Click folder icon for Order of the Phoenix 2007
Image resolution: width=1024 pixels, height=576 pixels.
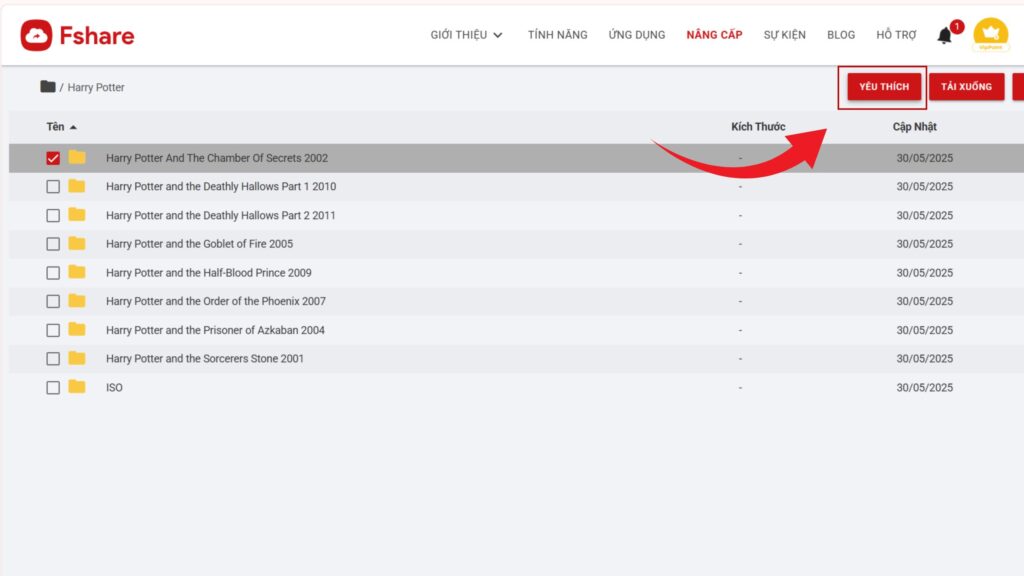[x=77, y=301]
